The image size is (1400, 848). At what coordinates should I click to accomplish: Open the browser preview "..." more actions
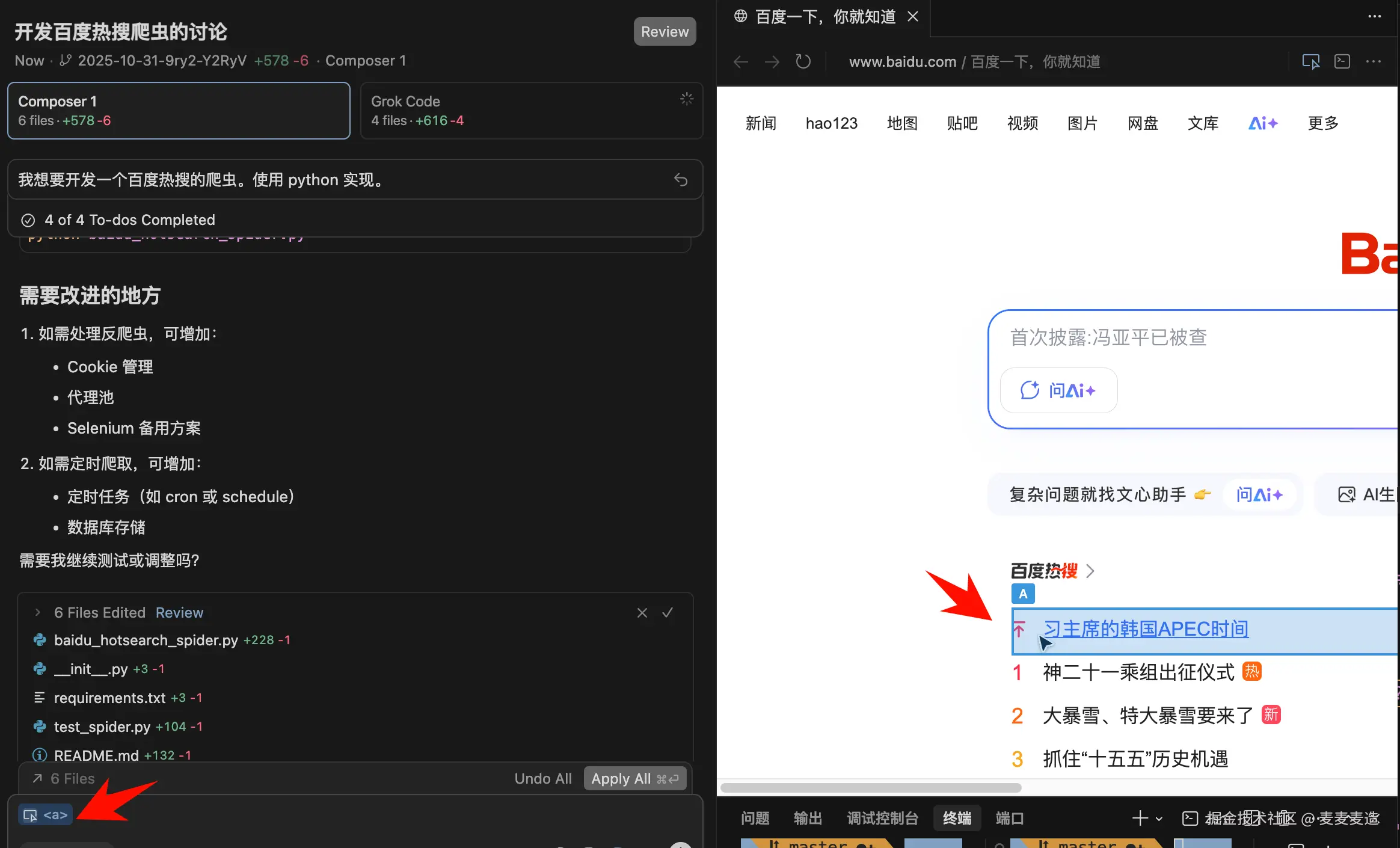click(1375, 61)
